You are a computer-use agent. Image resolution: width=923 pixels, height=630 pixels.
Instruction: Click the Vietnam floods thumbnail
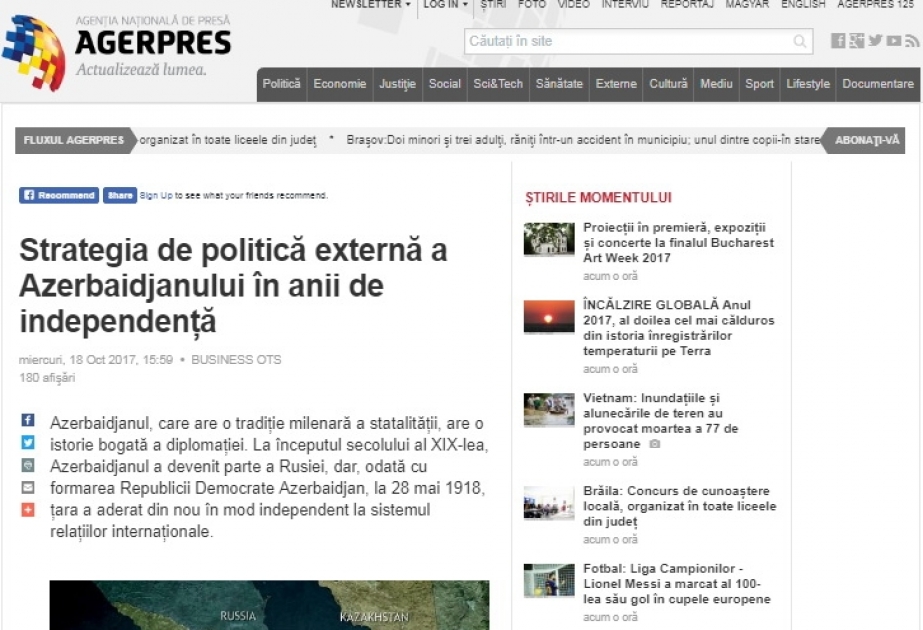tap(549, 410)
